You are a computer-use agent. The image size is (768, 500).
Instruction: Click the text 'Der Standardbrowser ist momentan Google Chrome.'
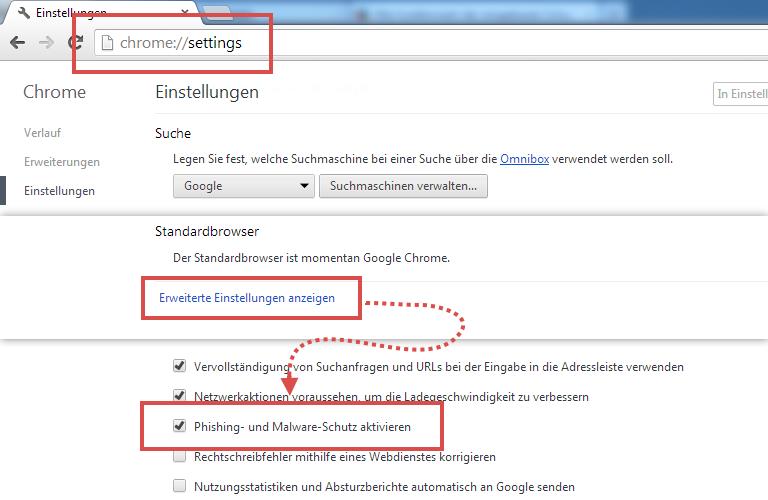pos(312,258)
